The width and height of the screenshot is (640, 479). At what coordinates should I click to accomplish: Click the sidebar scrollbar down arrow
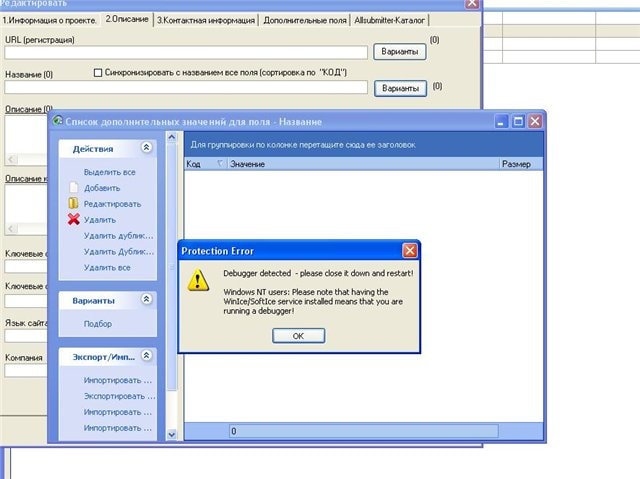coord(172,435)
